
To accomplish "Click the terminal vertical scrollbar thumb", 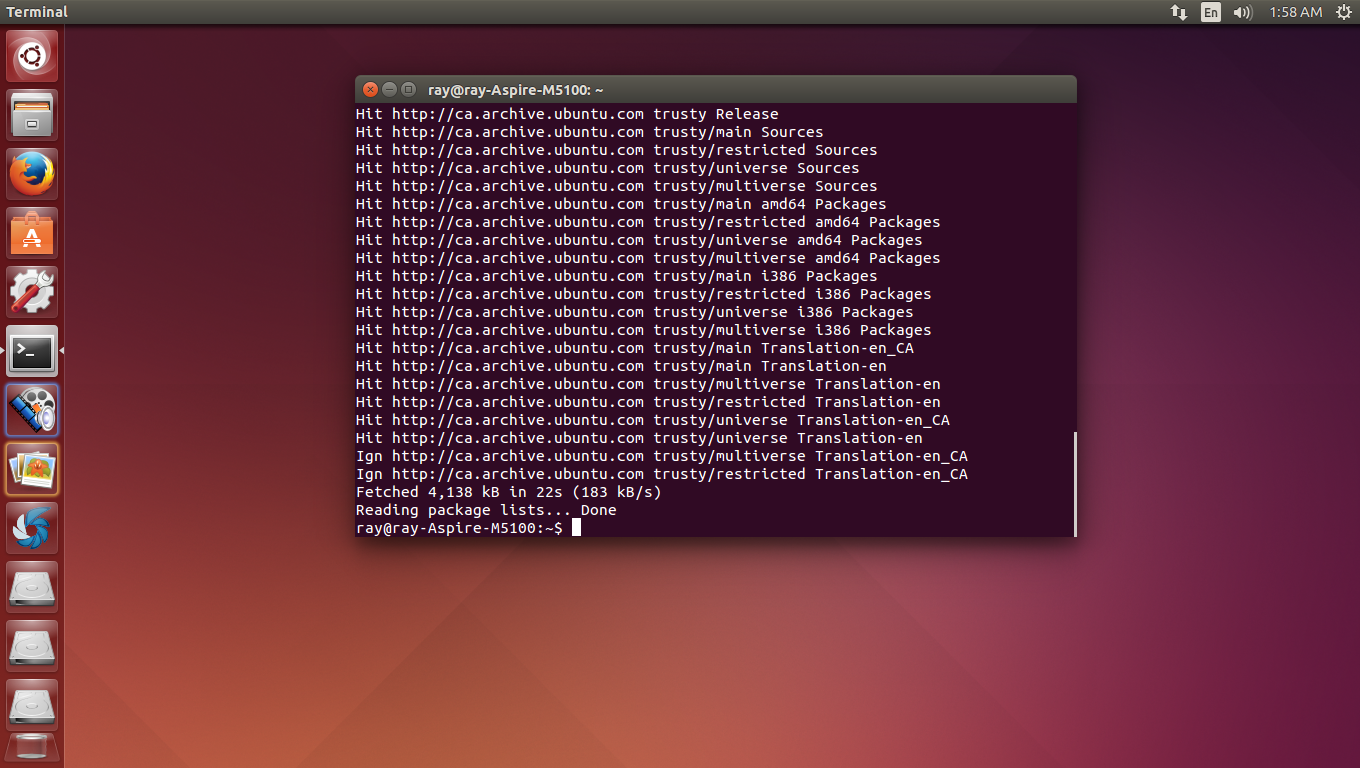I will click(1075, 484).
